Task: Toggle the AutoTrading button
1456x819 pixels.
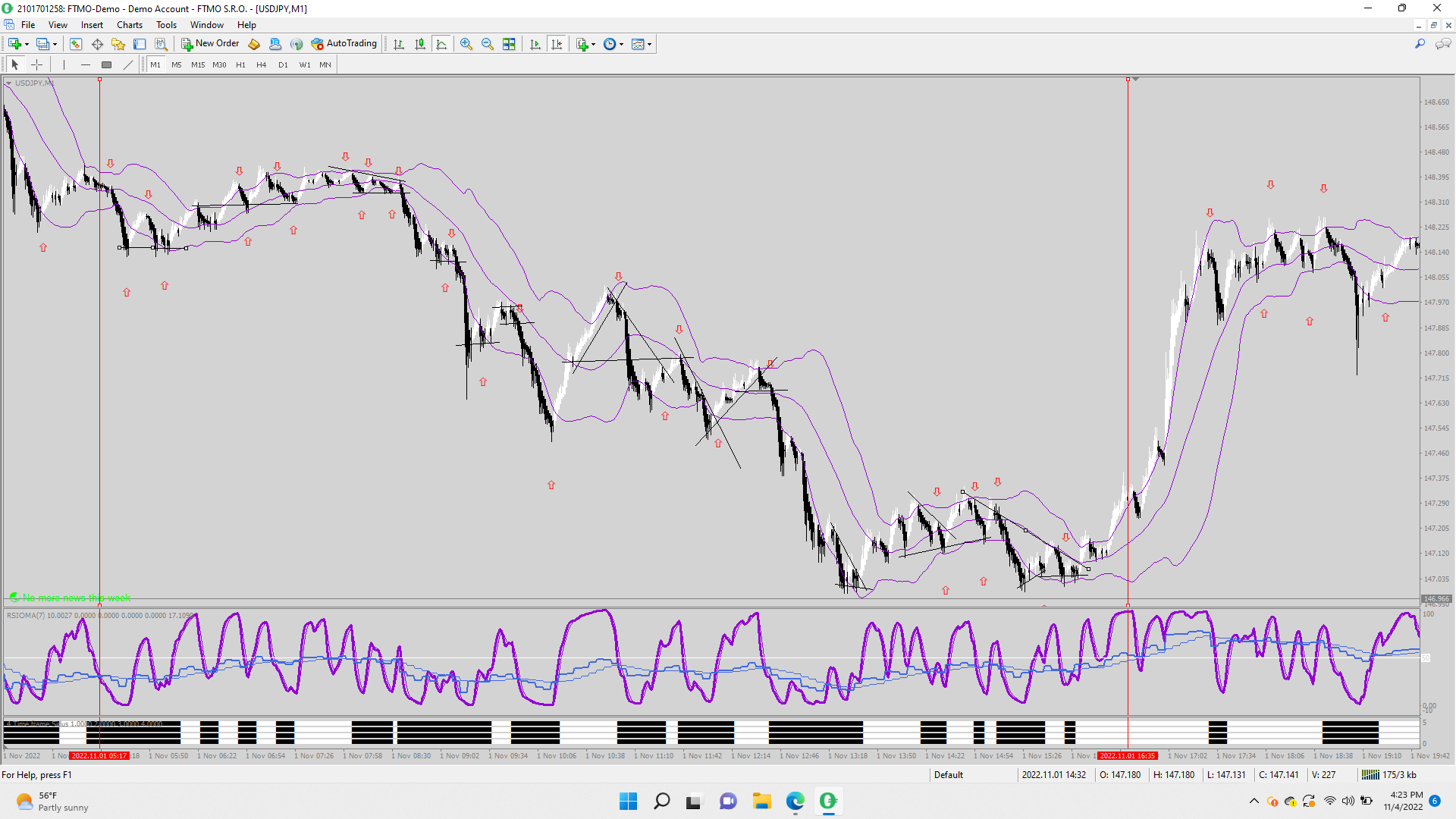Action: click(344, 44)
